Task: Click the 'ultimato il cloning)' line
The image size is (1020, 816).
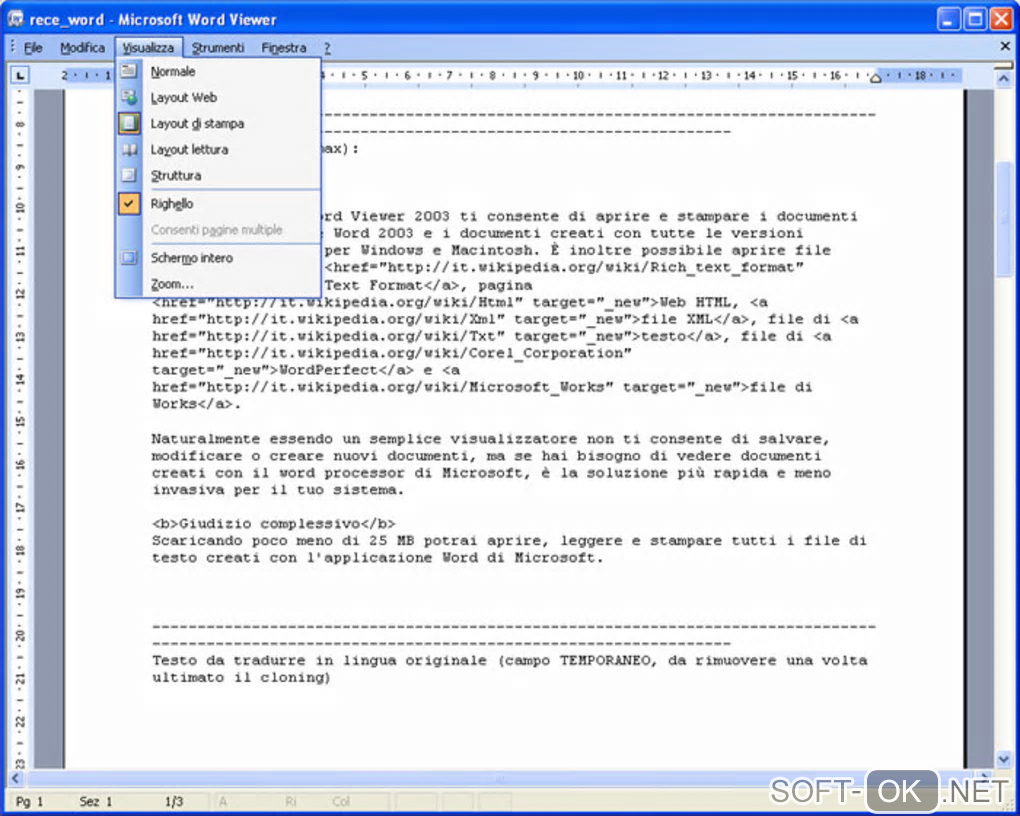Action: point(241,677)
